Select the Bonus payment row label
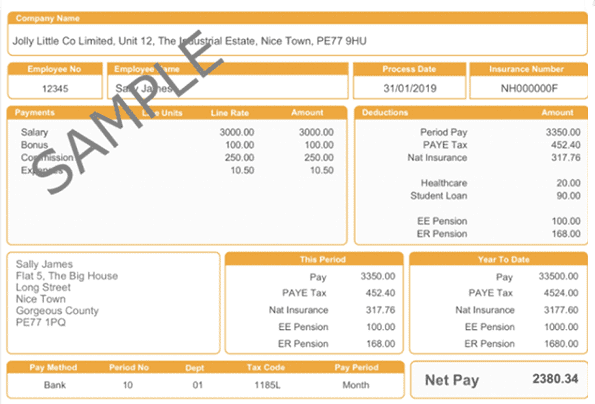This screenshot has height=404, width=595. point(35,145)
